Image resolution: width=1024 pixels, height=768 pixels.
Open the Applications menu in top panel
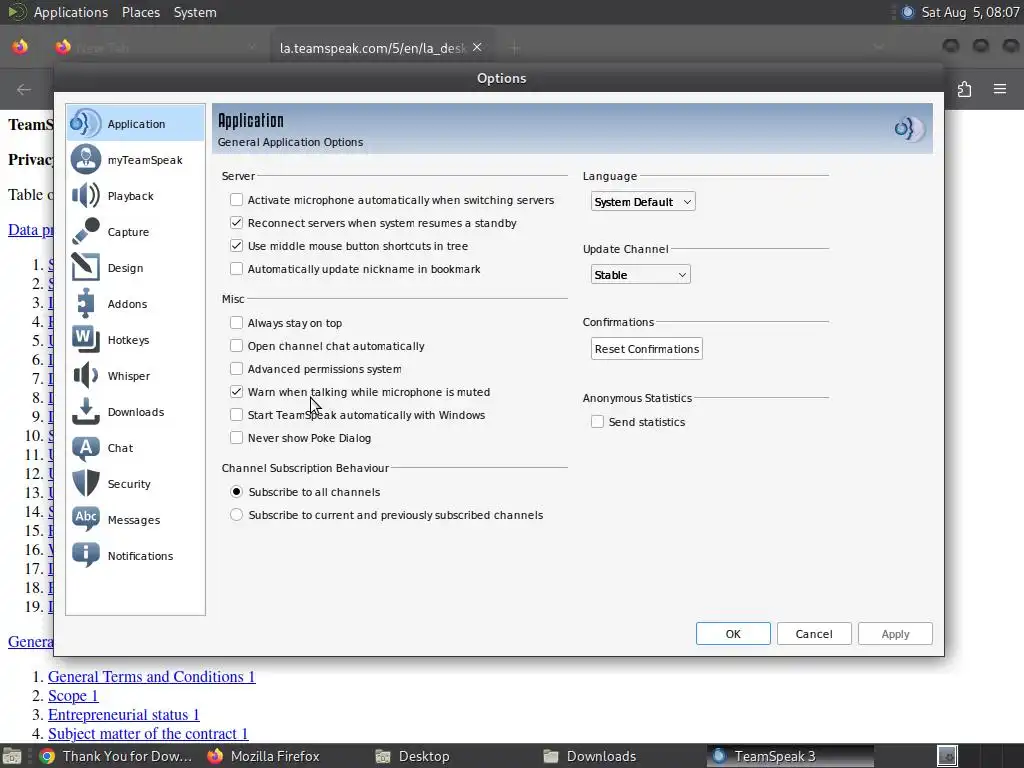[71, 12]
